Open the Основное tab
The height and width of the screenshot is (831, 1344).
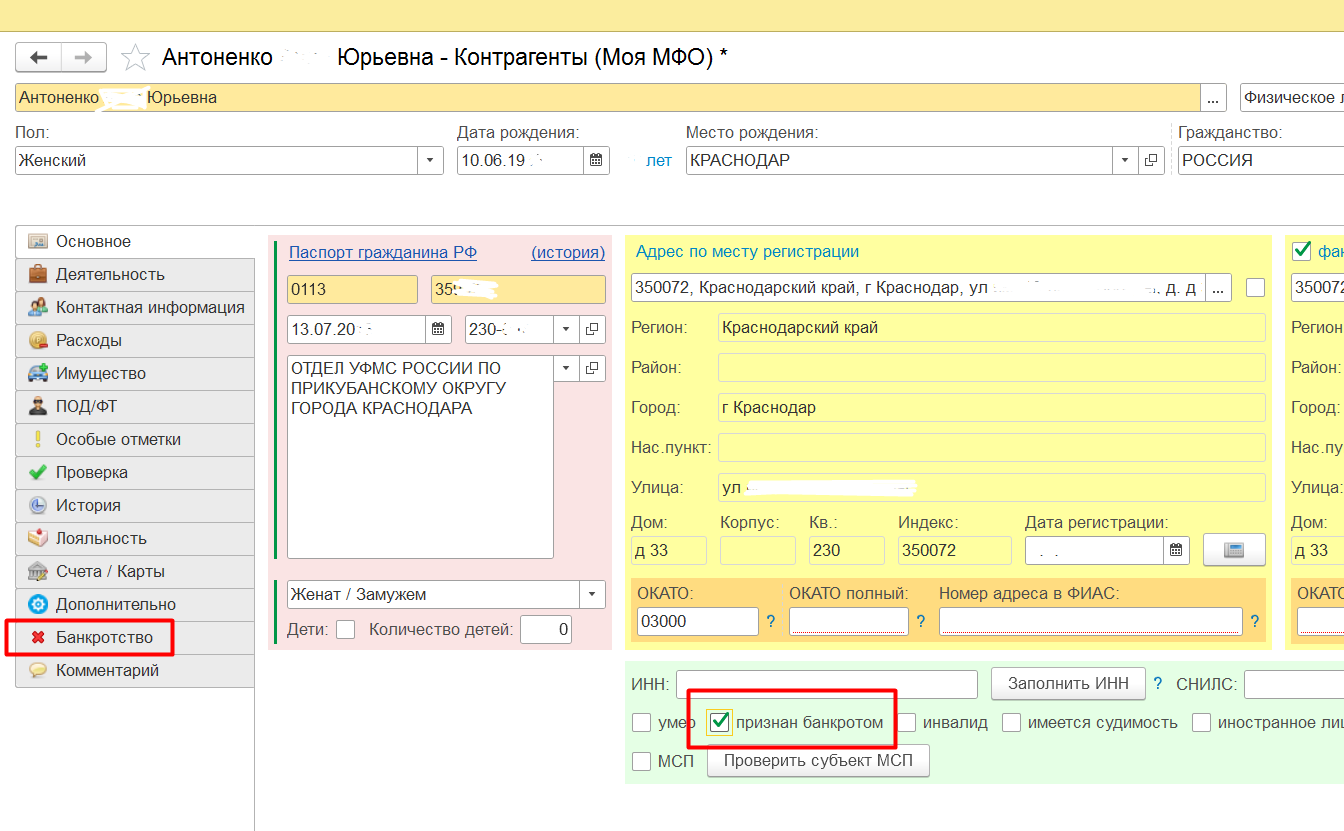[135, 242]
